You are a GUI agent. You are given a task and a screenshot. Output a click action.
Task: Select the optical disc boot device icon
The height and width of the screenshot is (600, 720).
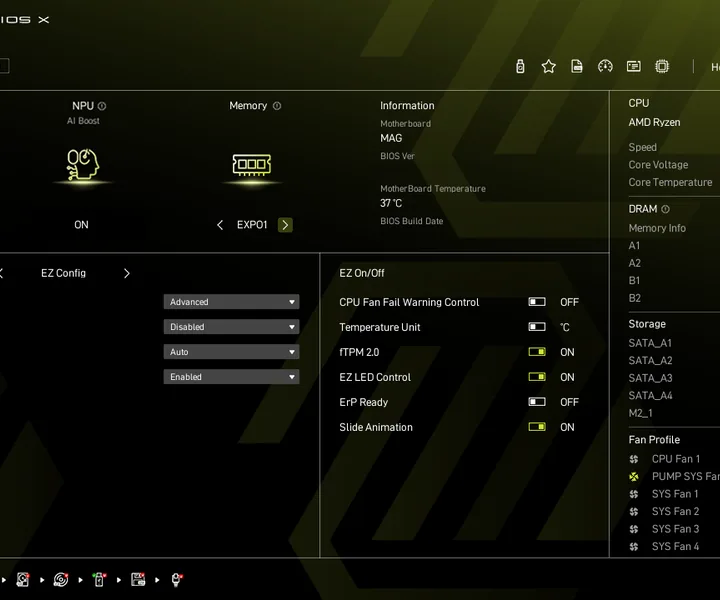click(x=61, y=580)
